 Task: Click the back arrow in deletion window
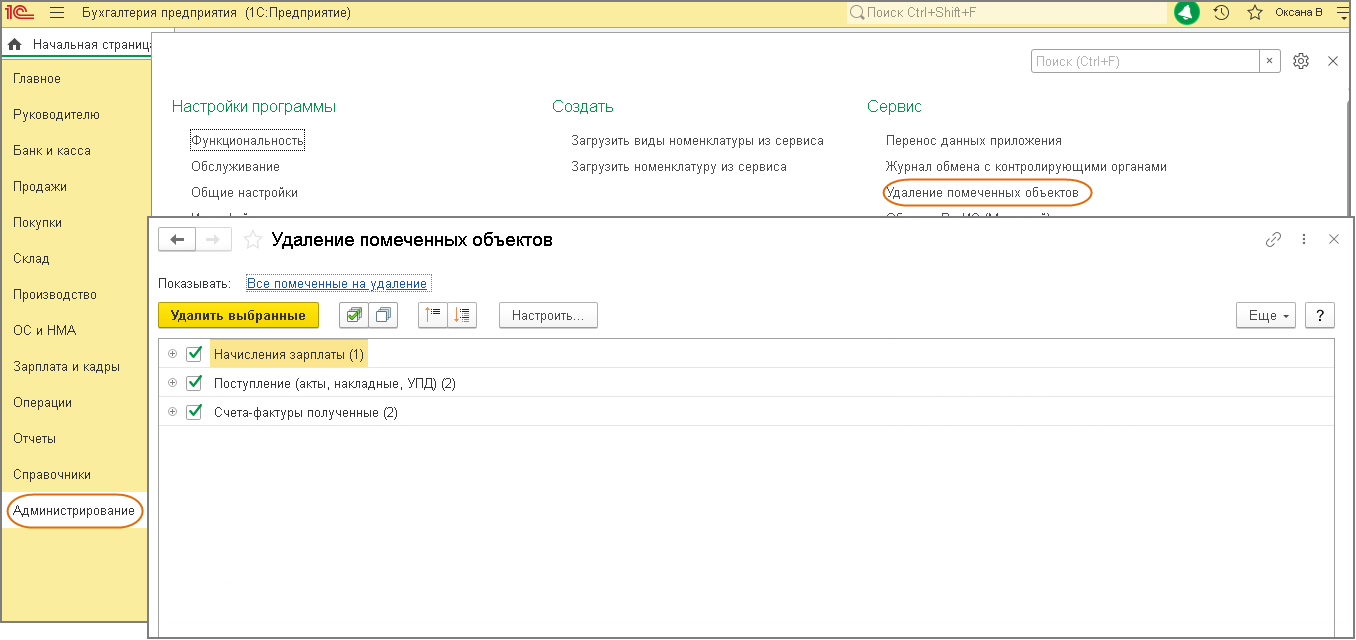click(x=178, y=240)
